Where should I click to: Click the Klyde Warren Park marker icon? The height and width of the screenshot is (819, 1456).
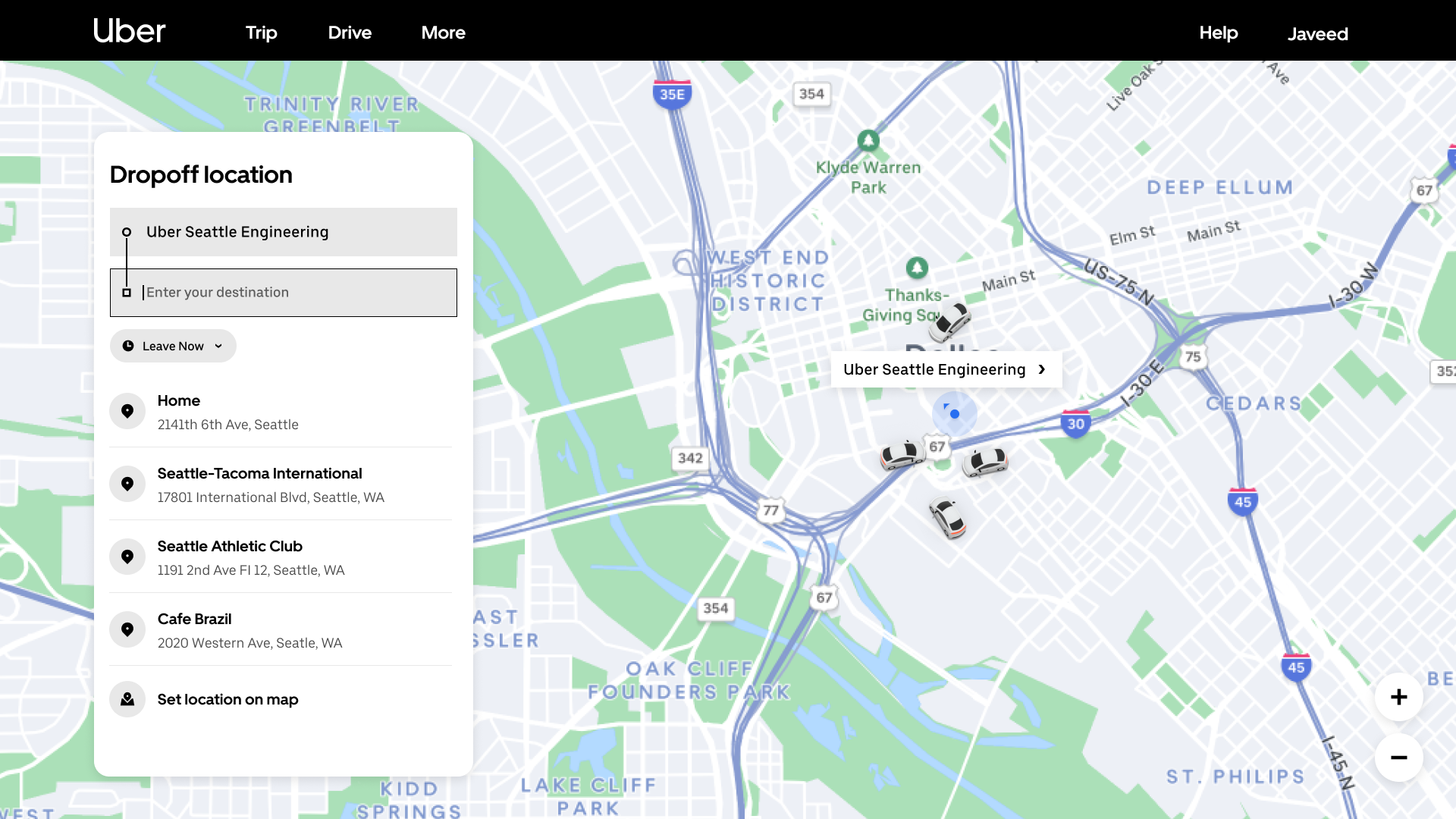[868, 140]
